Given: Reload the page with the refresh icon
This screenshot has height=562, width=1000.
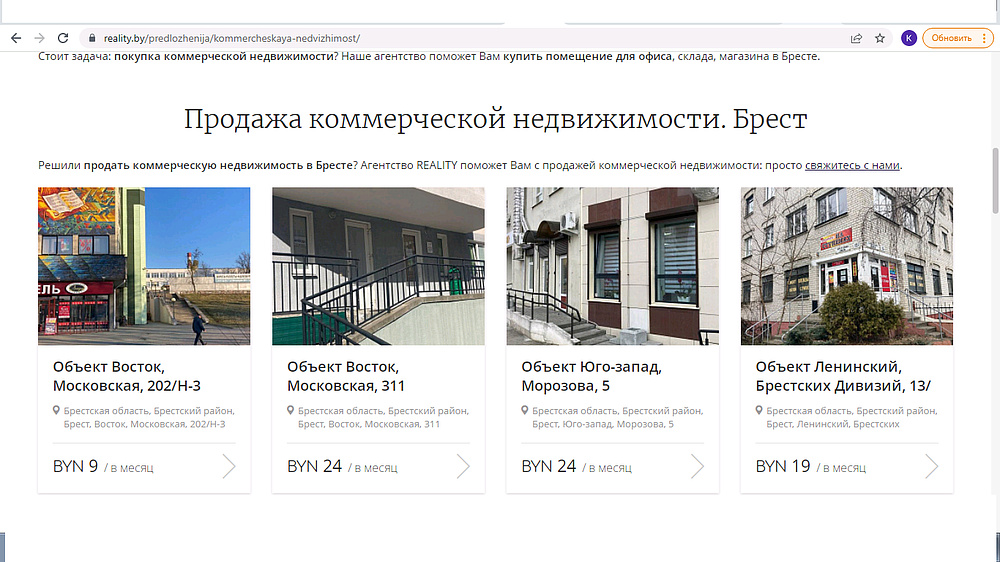Looking at the screenshot, I should (x=63, y=38).
